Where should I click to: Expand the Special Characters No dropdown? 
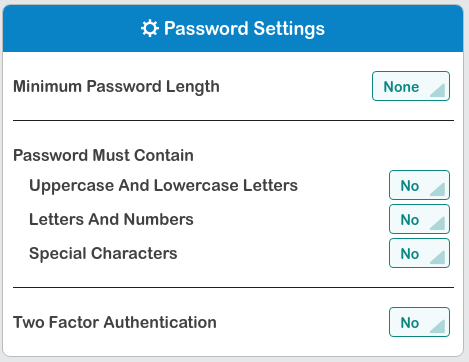(x=419, y=253)
